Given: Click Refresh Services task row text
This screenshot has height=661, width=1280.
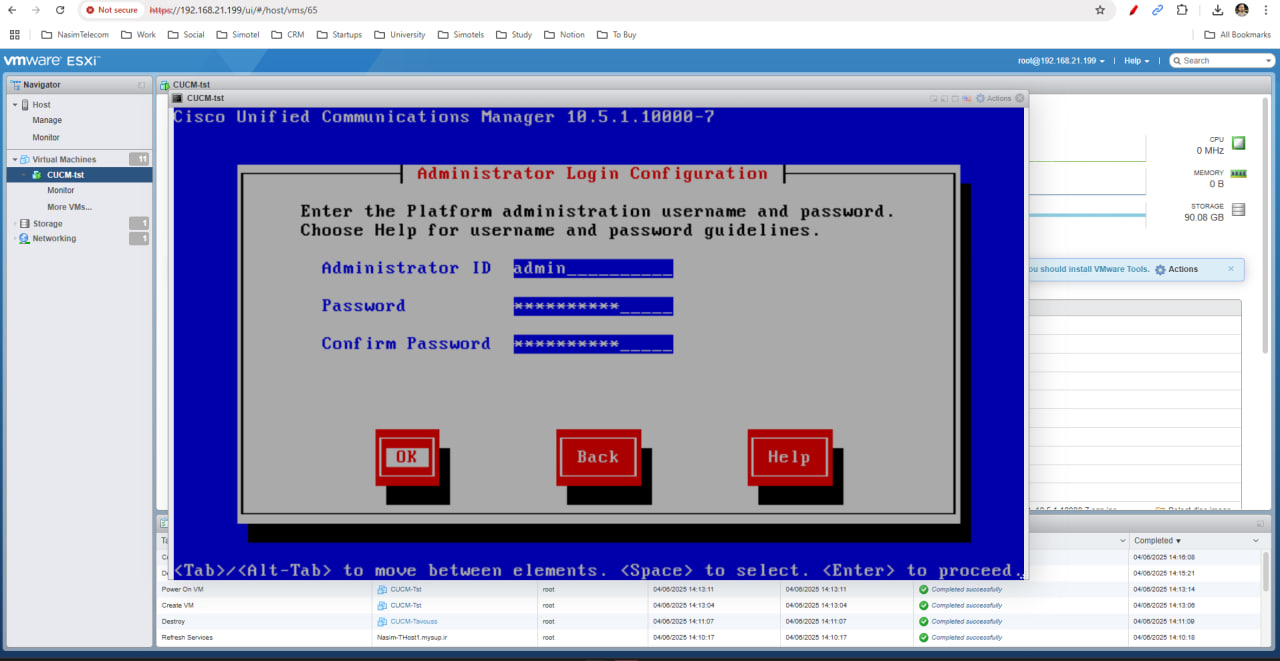Looking at the screenshot, I should [187, 637].
